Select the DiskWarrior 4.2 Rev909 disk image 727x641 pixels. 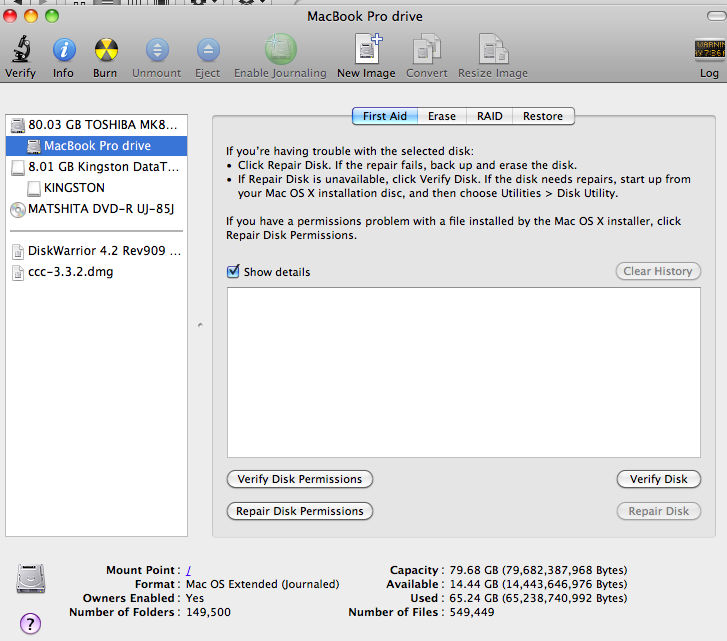click(x=96, y=251)
